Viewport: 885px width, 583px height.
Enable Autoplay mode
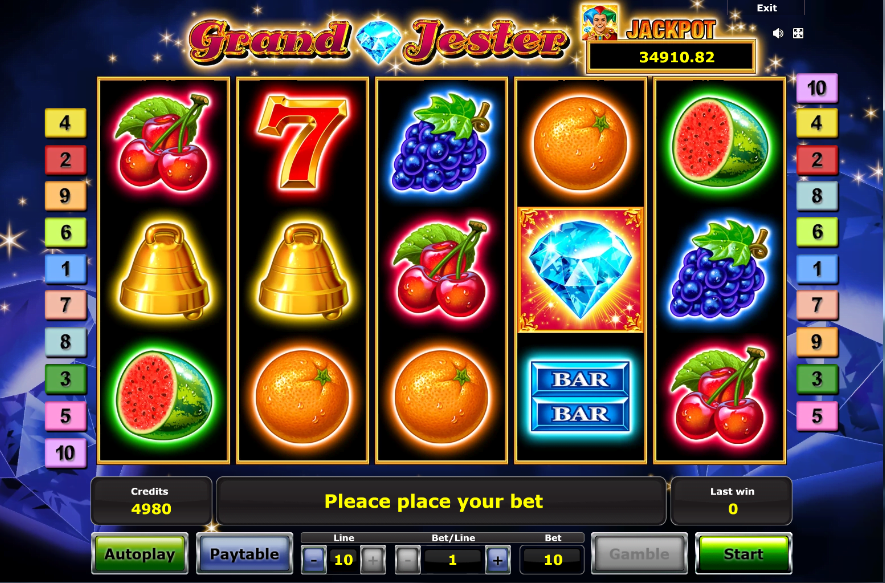[139, 554]
